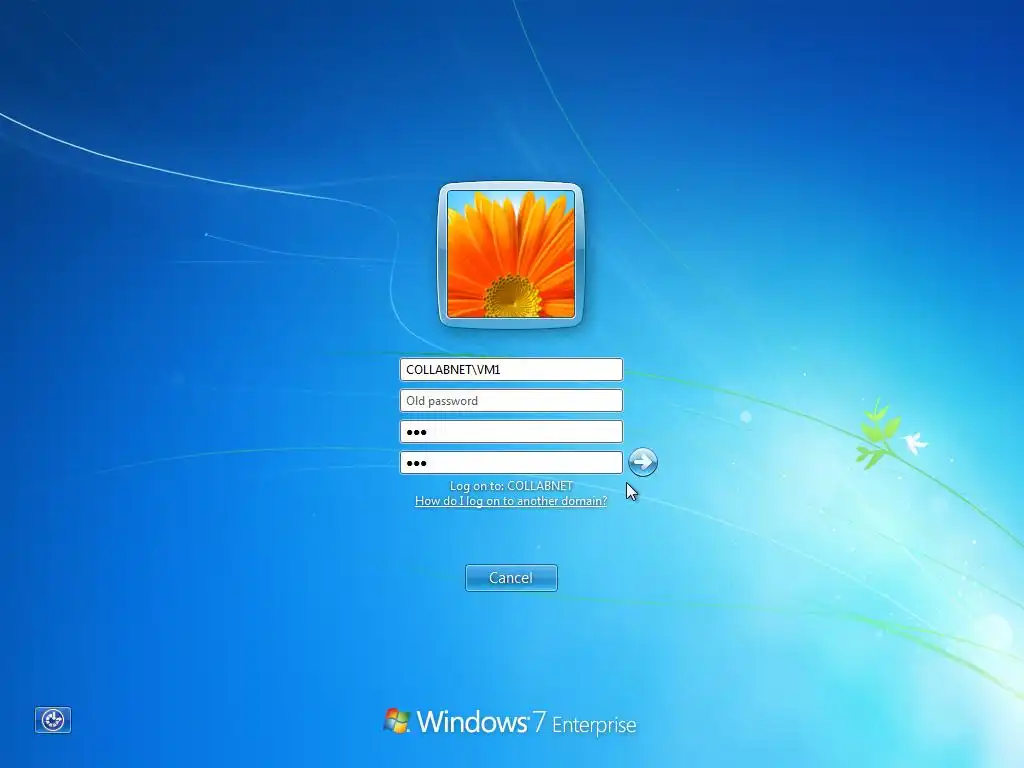Image resolution: width=1024 pixels, height=768 pixels.
Task: Select the confirm password field beside the arrow
Action: [x=511, y=463]
